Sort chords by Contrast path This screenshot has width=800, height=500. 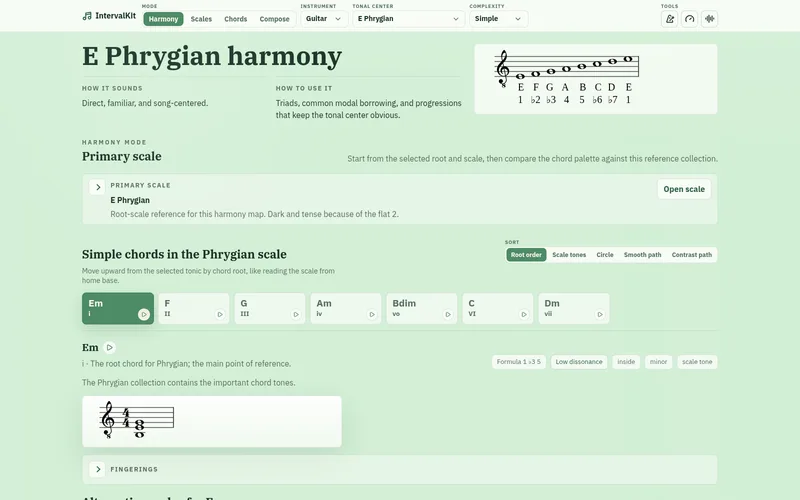[x=691, y=255]
